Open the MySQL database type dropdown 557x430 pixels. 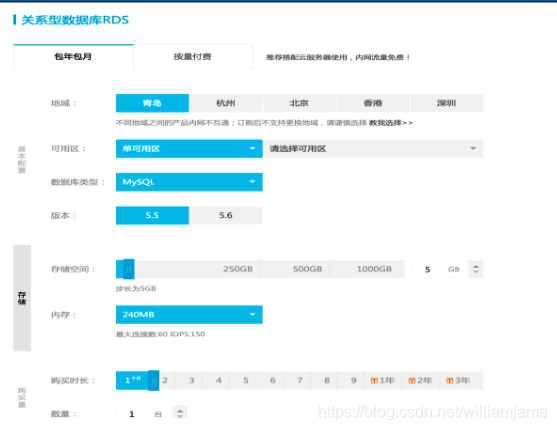(x=189, y=182)
